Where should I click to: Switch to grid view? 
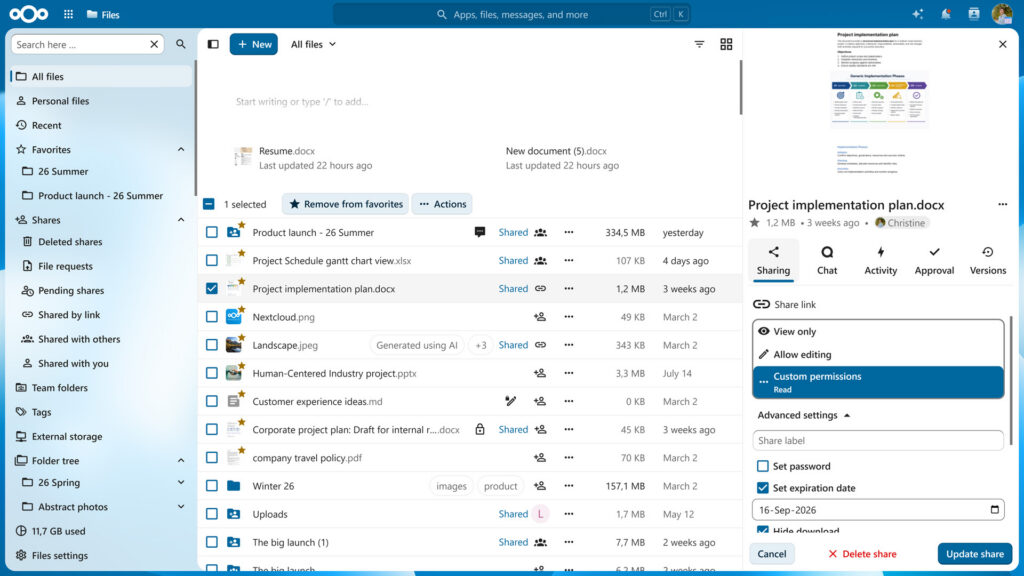tap(726, 44)
